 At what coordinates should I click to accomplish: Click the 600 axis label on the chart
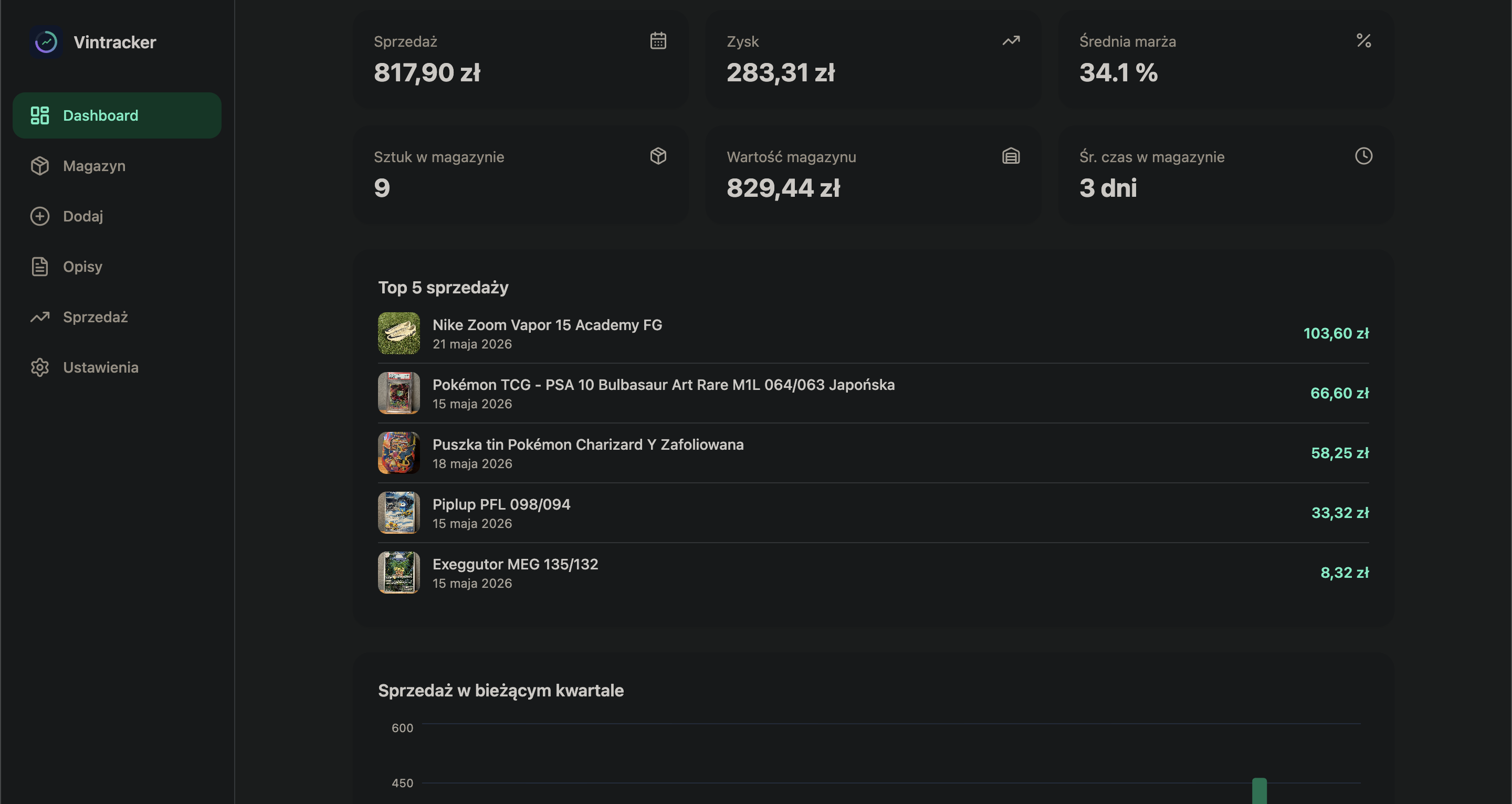pyautogui.click(x=403, y=728)
